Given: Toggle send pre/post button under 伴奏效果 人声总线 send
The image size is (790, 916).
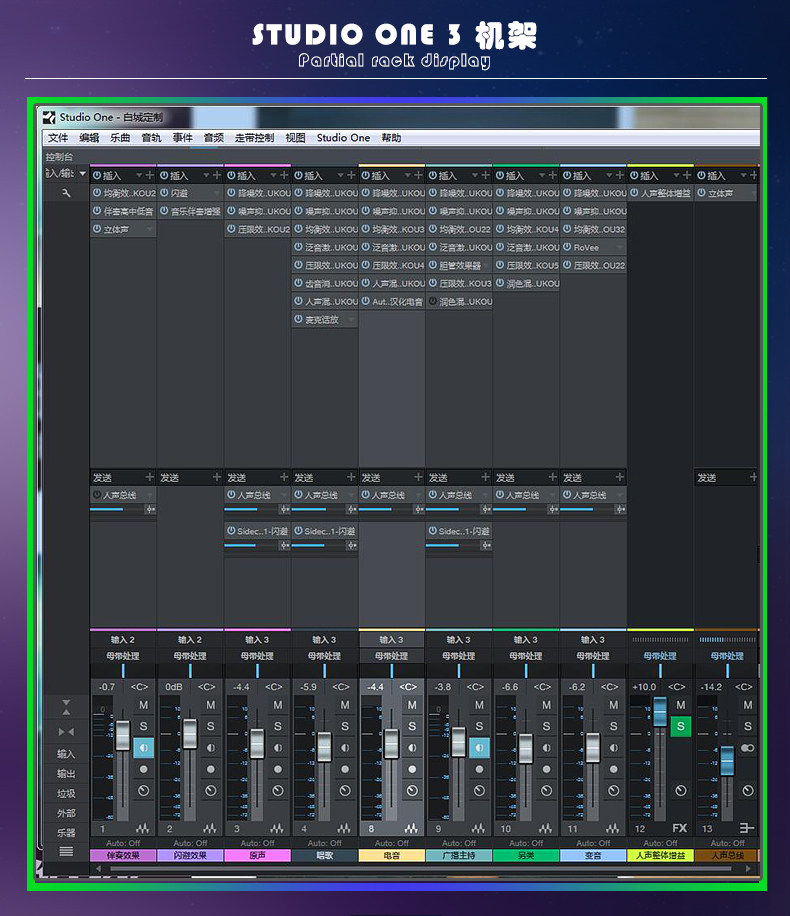Looking at the screenshot, I should click(150, 509).
